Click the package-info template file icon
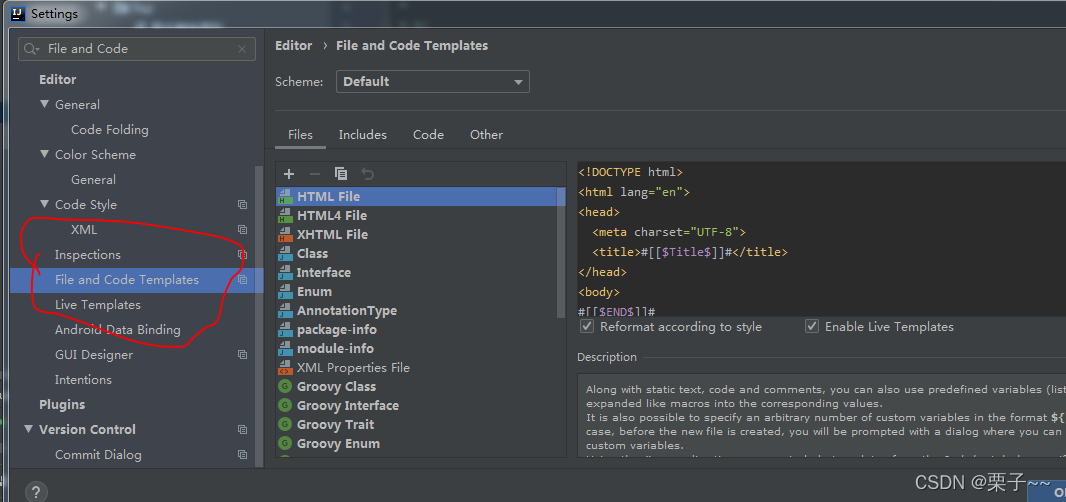 (285, 330)
